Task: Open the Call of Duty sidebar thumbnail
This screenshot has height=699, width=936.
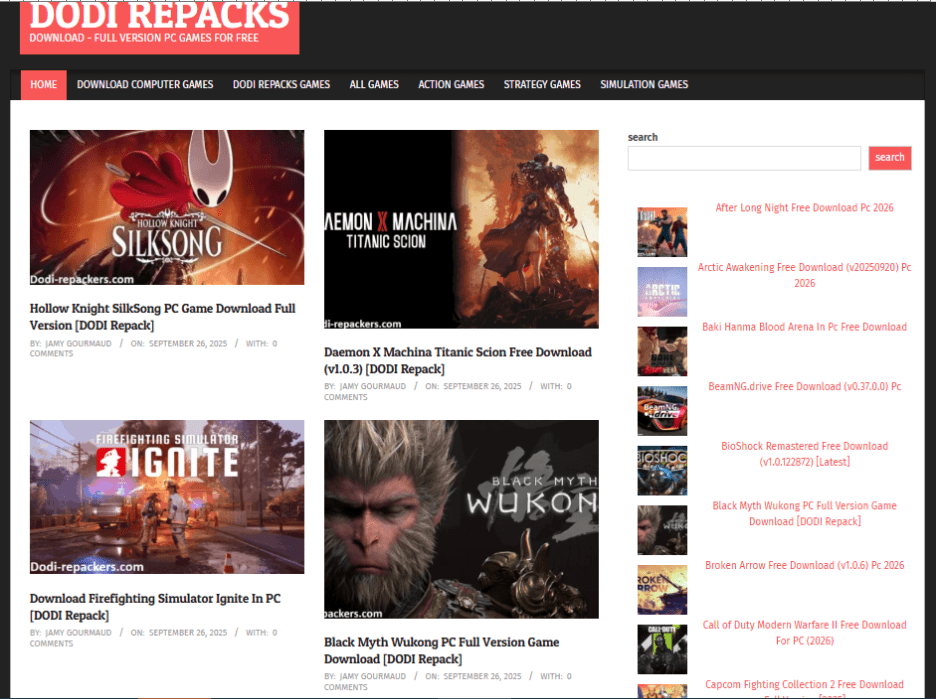Action: pos(662,650)
